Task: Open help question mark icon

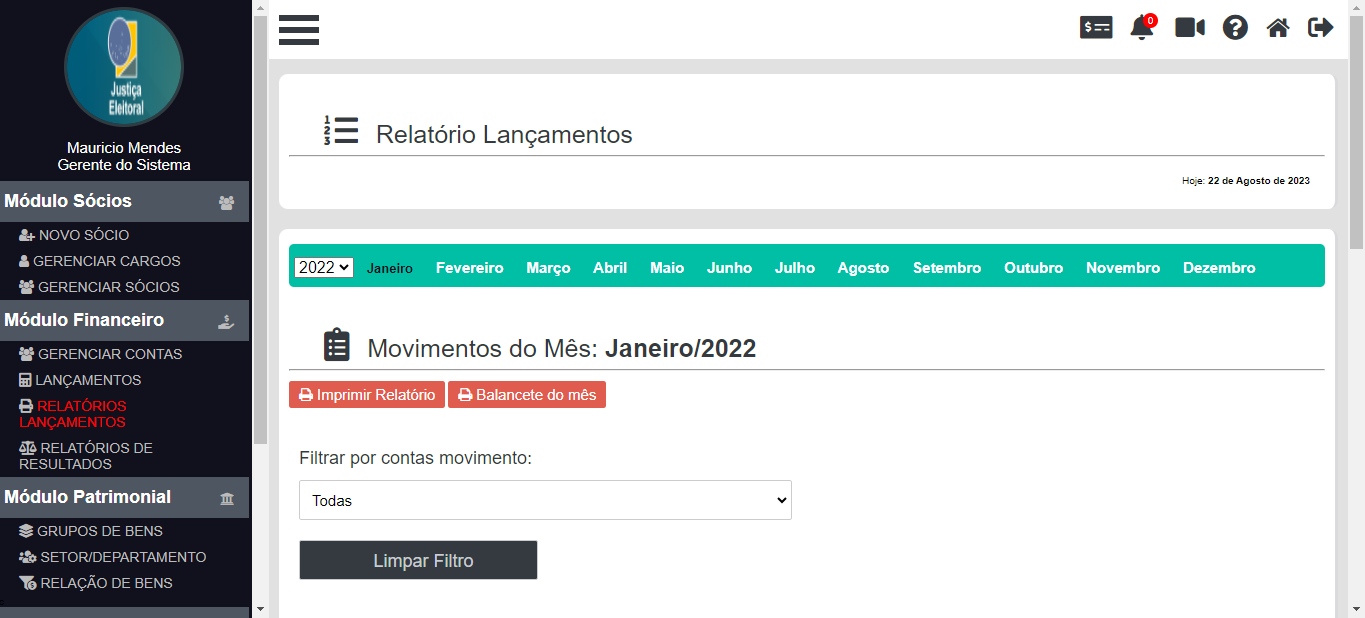Action: click(x=1235, y=28)
